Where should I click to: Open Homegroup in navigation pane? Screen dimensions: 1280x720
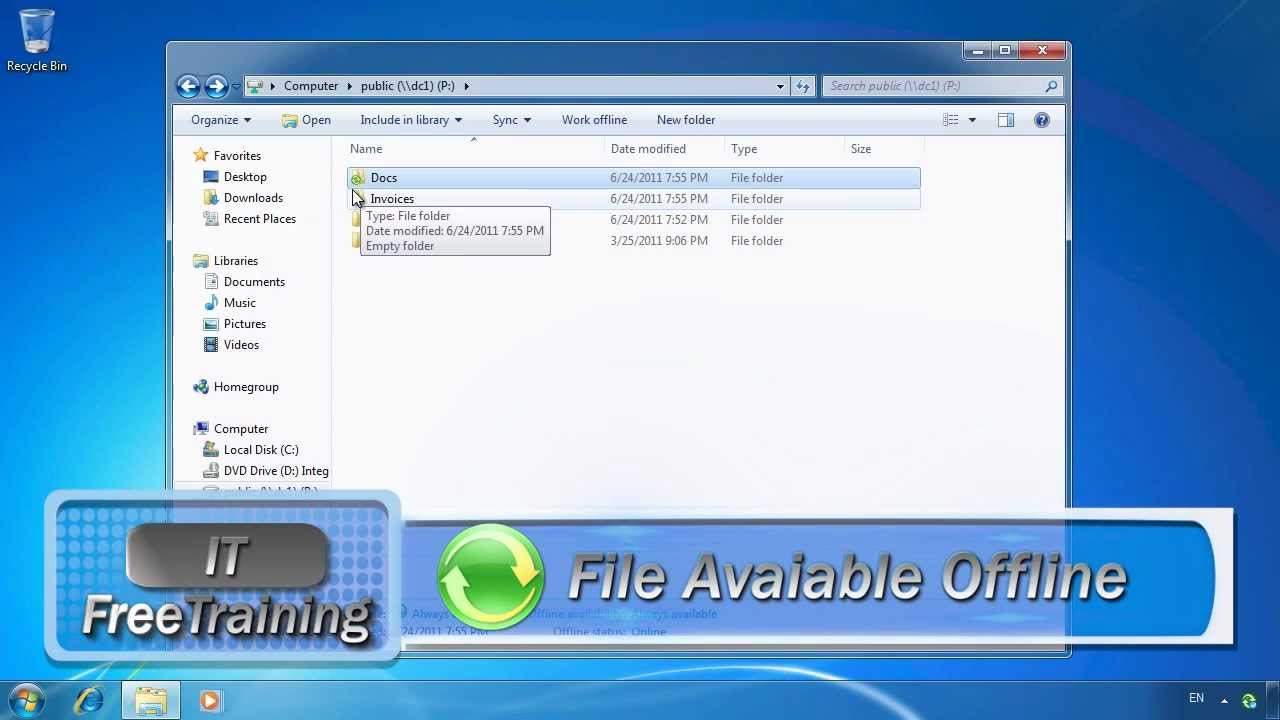coord(246,387)
